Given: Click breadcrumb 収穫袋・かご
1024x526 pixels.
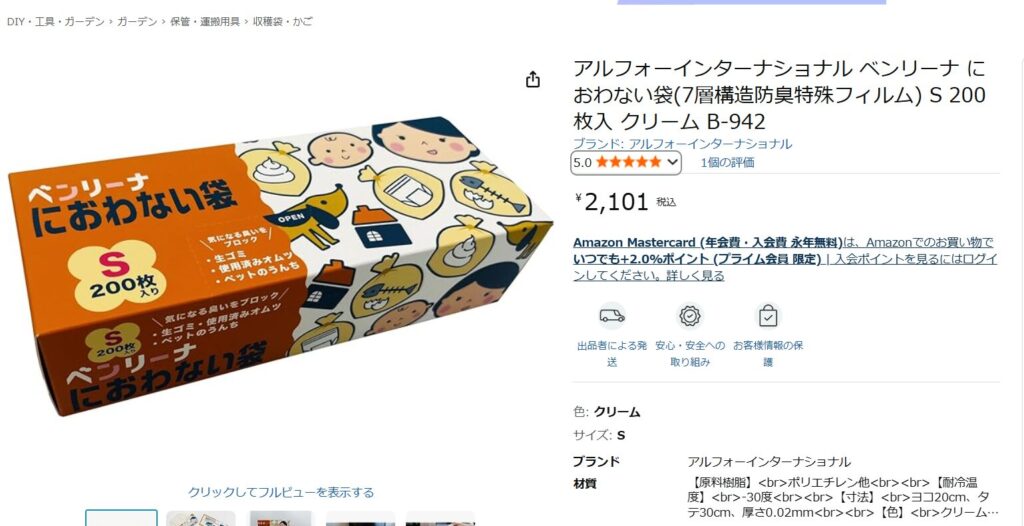Looking at the screenshot, I should [x=283, y=22].
